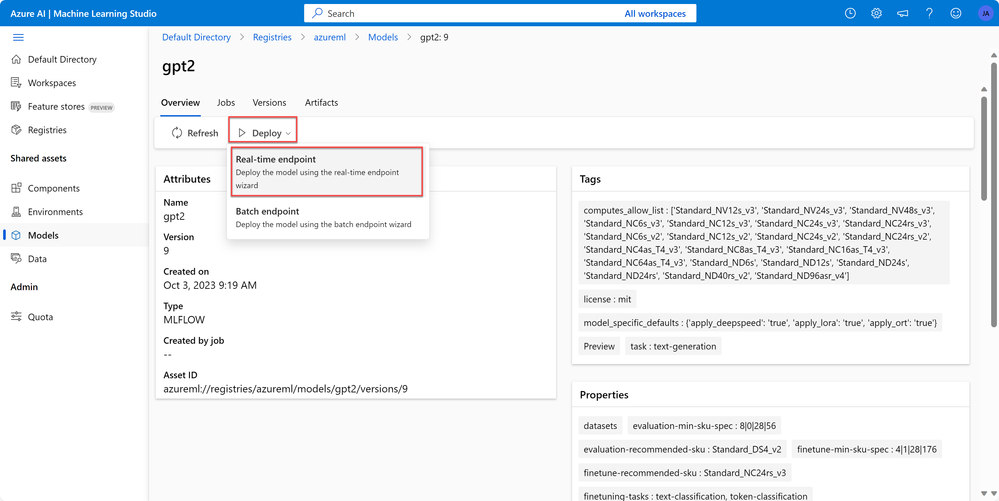
Task: Expand the Deploy dropdown chevron
Action: click(x=289, y=134)
